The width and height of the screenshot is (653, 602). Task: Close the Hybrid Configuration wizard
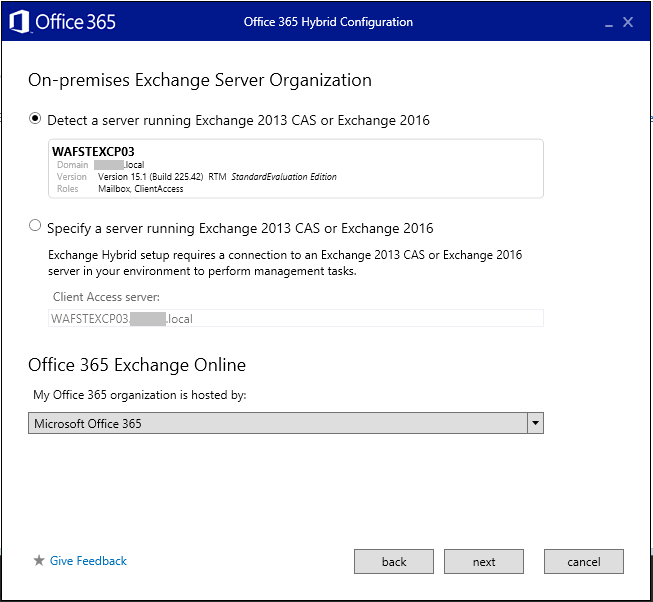(628, 22)
